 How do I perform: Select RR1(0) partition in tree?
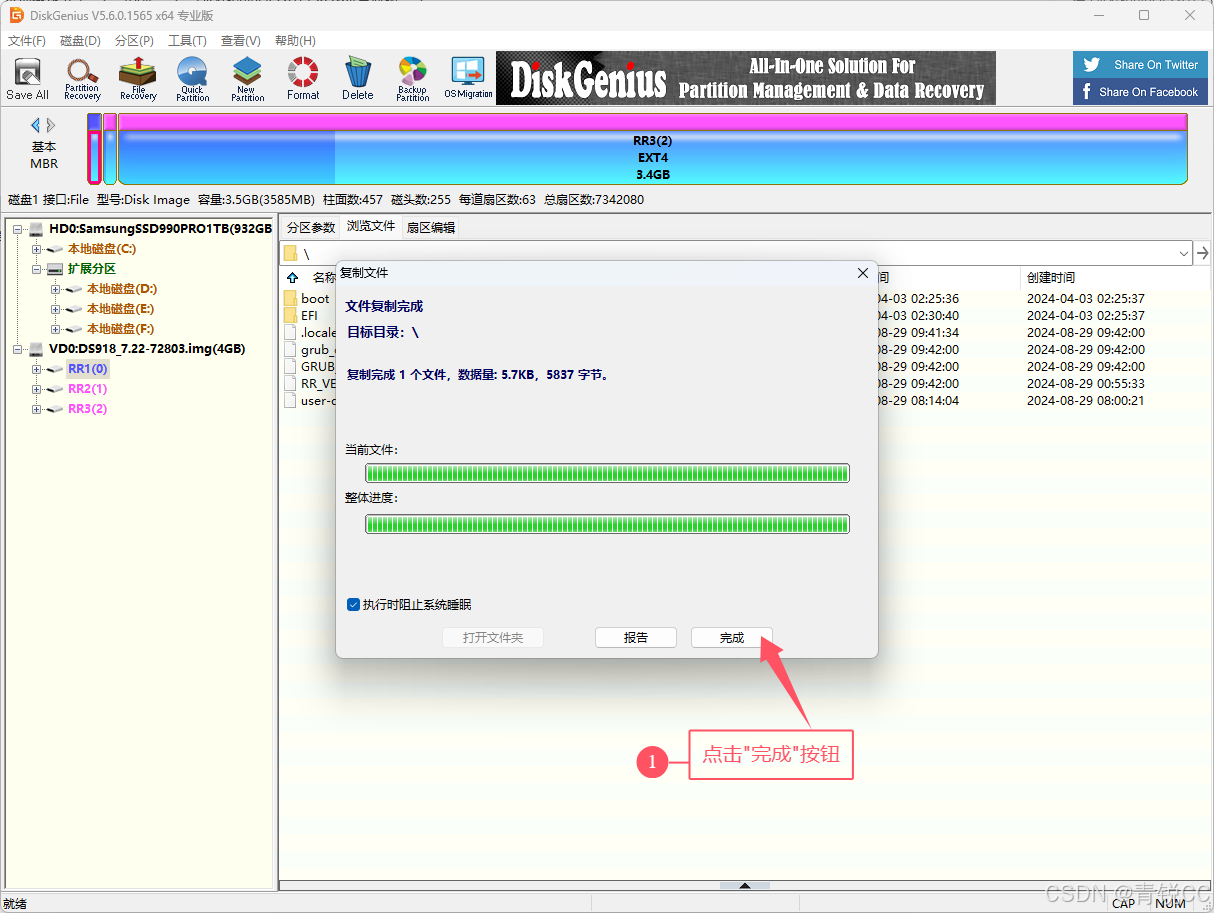(x=88, y=369)
